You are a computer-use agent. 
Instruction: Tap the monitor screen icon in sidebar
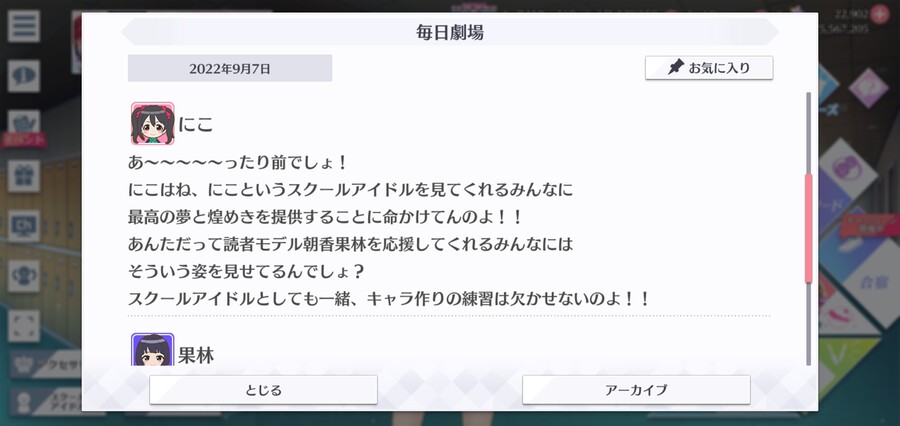pos(24,226)
